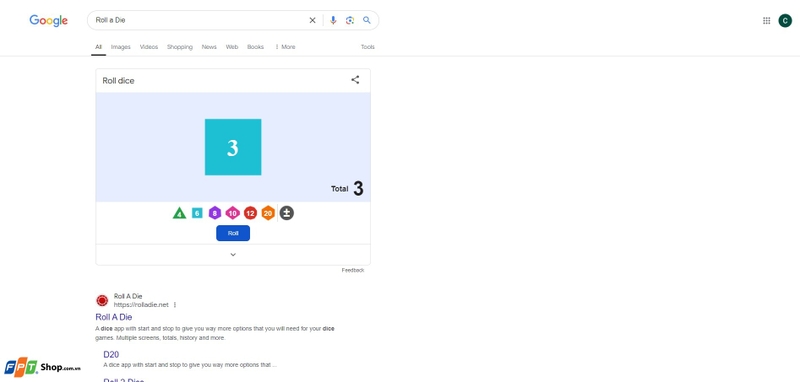Open the Google apps grid

coord(766,20)
